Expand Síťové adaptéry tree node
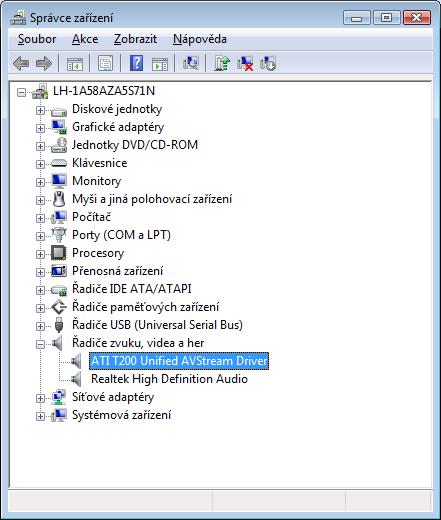The image size is (441, 520). point(40,398)
